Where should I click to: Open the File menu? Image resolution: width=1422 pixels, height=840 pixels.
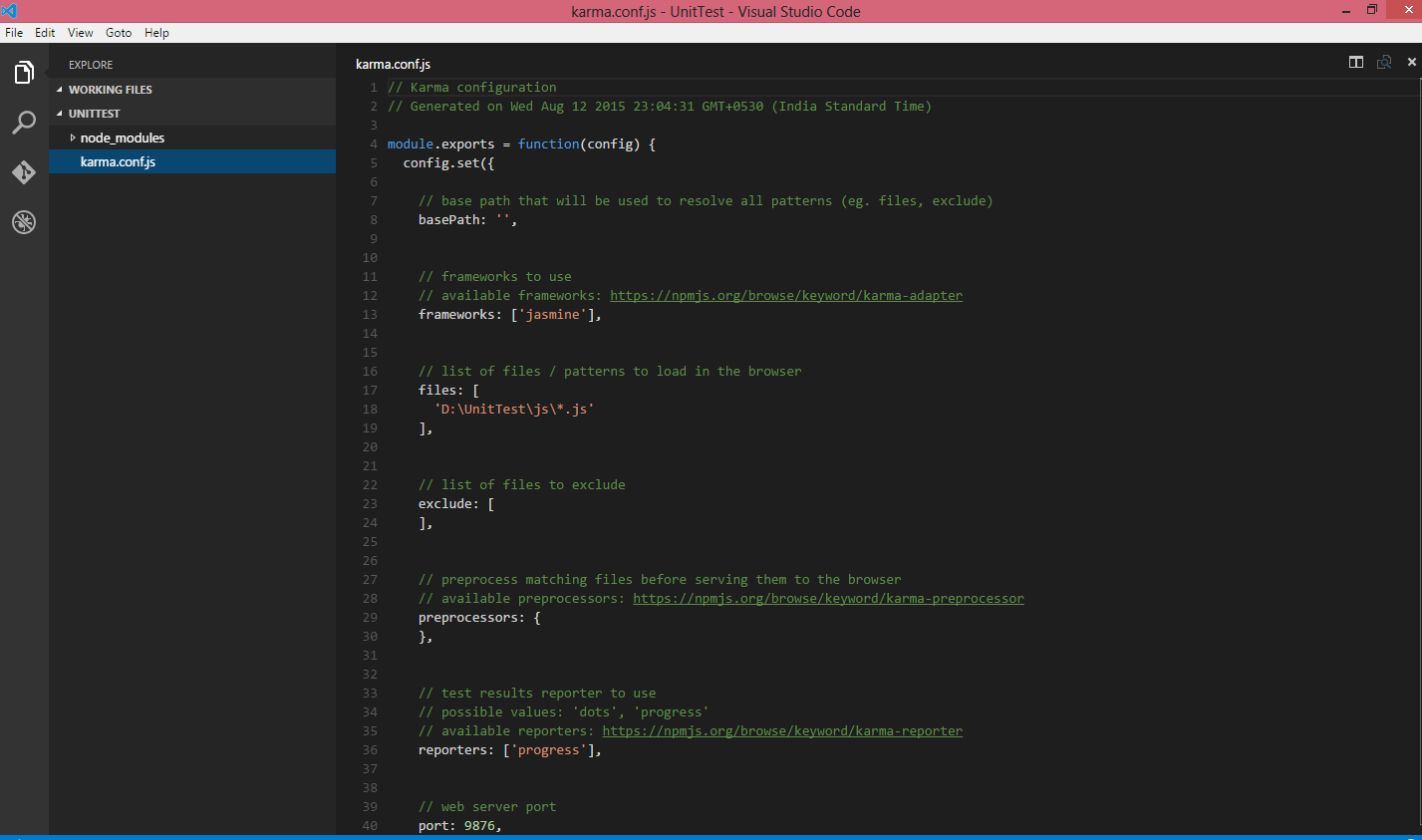pos(14,33)
